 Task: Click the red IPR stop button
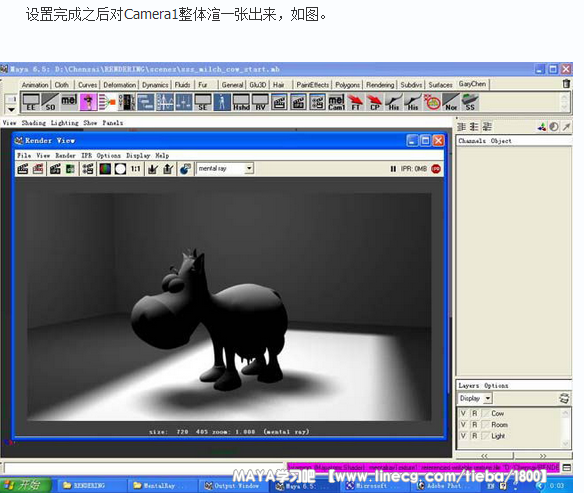point(436,169)
